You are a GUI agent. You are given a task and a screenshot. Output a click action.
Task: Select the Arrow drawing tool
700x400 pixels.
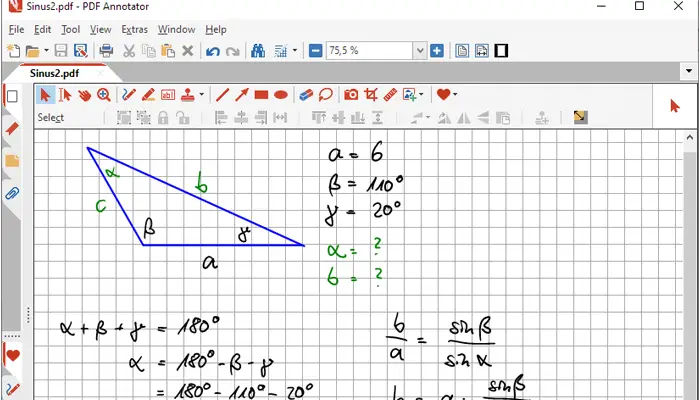click(x=242, y=95)
